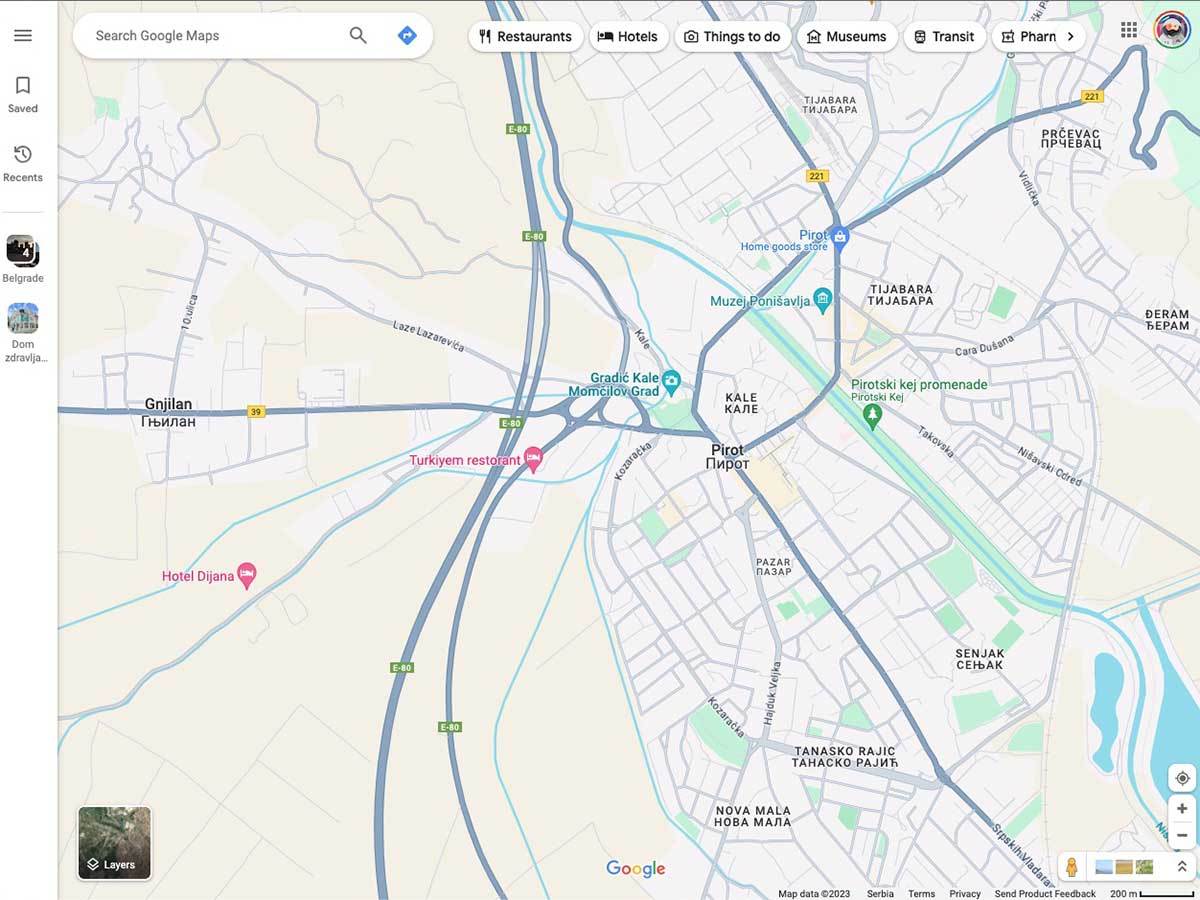Image resolution: width=1200 pixels, height=900 pixels.
Task: Toggle the Layers panel open
Action: point(114,843)
